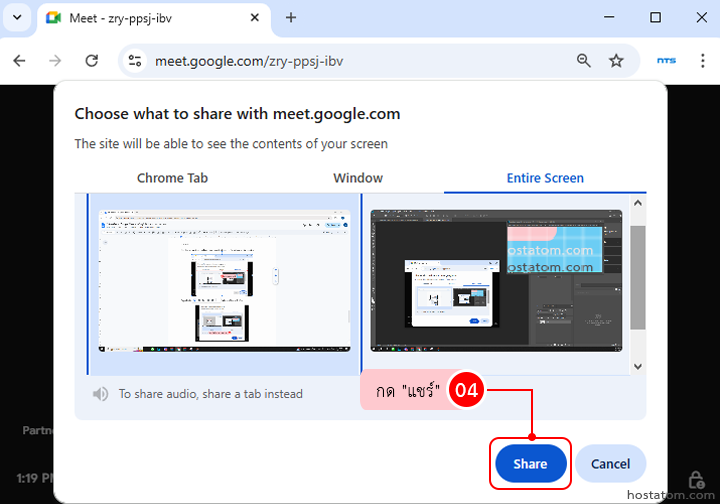Image resolution: width=720 pixels, height=504 pixels.
Task: Choose the first screen thumbnail with document
Action: [225, 281]
